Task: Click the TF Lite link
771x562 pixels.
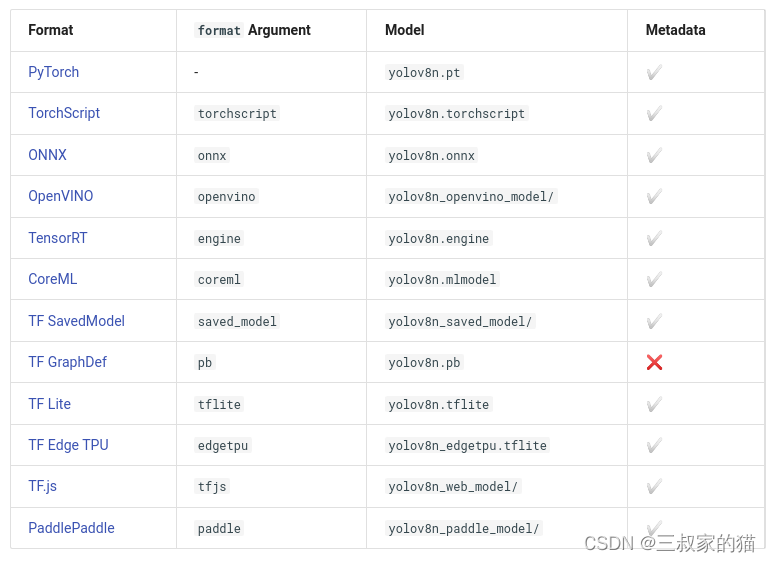Action: (x=49, y=404)
